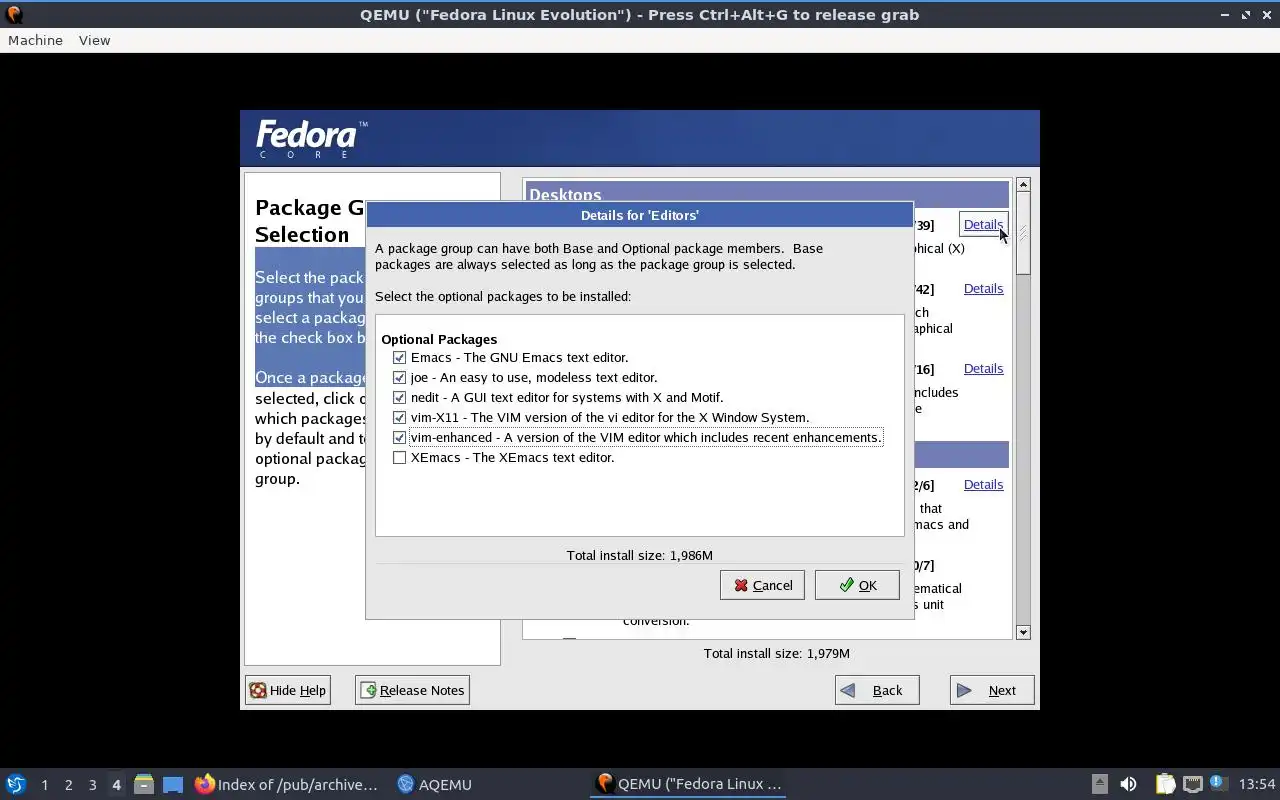Open the clipboard tray icon
Image resolution: width=1280 pixels, height=800 pixels.
pyautogui.click(x=1165, y=784)
